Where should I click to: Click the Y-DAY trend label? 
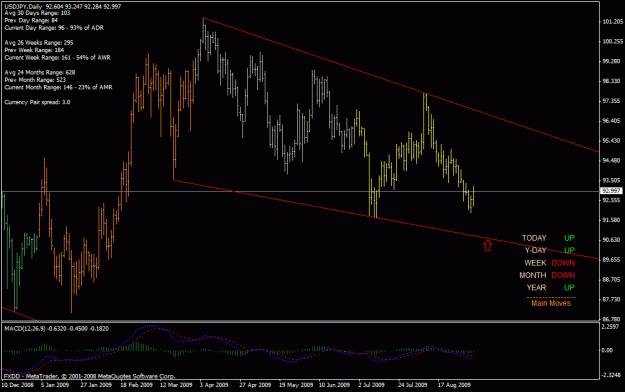pos(535,250)
